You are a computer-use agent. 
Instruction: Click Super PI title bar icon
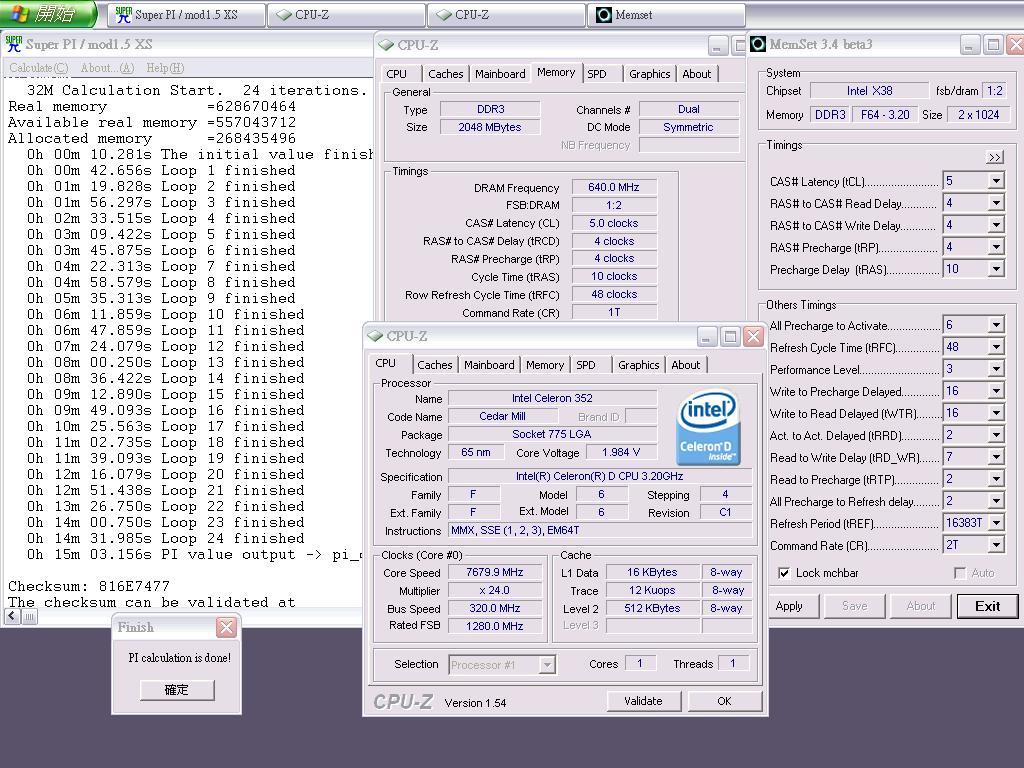point(13,44)
